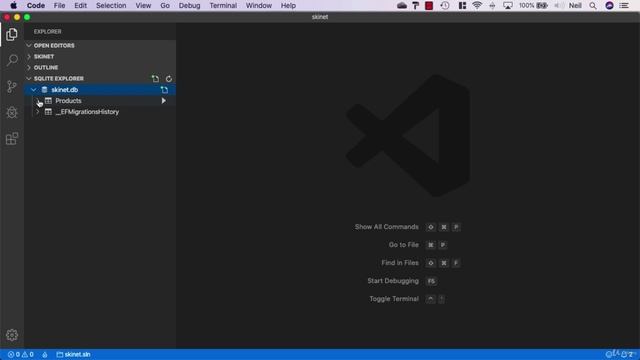Screen dimensions: 640x360
Task: Click the Time Machine icon in menu bar
Action: [445, 6]
